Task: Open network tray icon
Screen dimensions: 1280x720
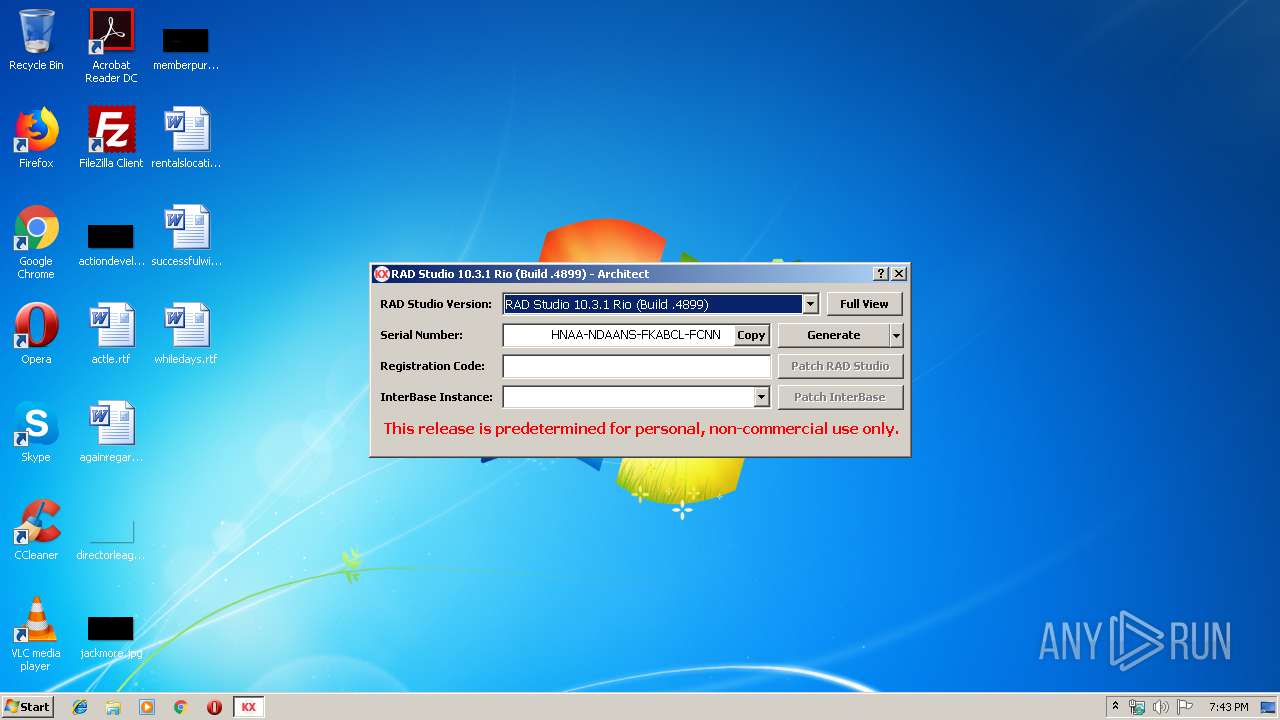Action: [x=1137, y=707]
